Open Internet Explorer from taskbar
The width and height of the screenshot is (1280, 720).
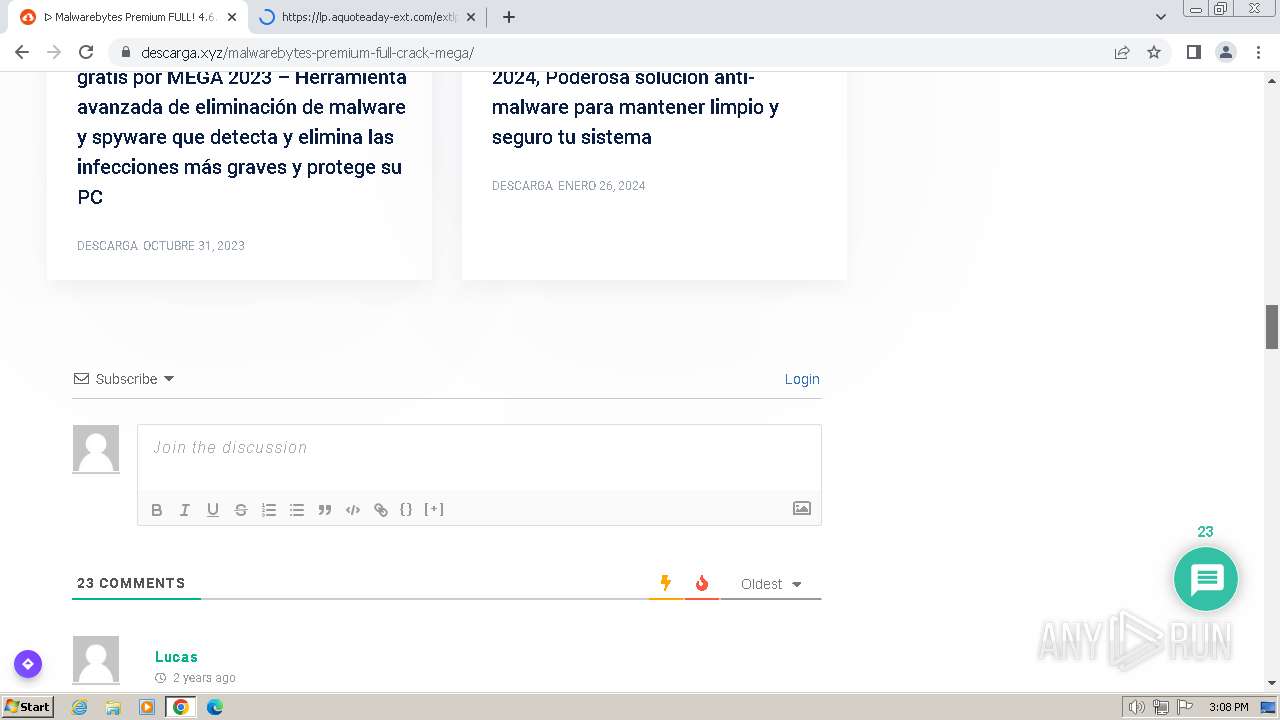coord(80,707)
